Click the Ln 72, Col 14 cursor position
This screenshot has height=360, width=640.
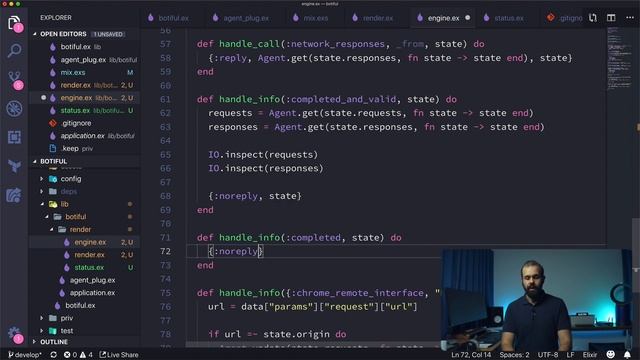coord(471,355)
